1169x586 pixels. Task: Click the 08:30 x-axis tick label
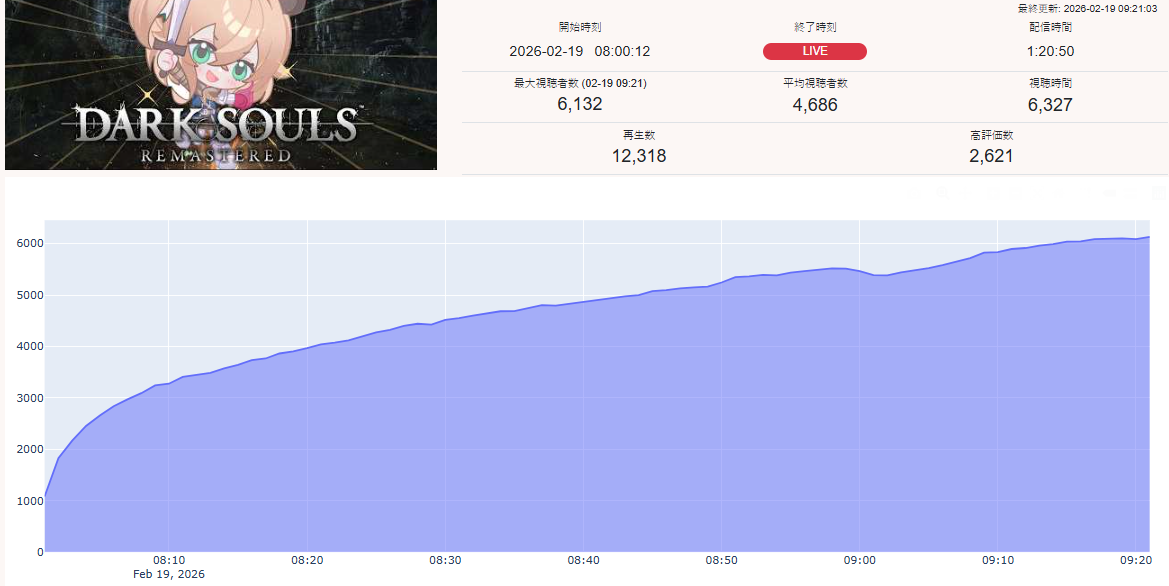point(445,560)
